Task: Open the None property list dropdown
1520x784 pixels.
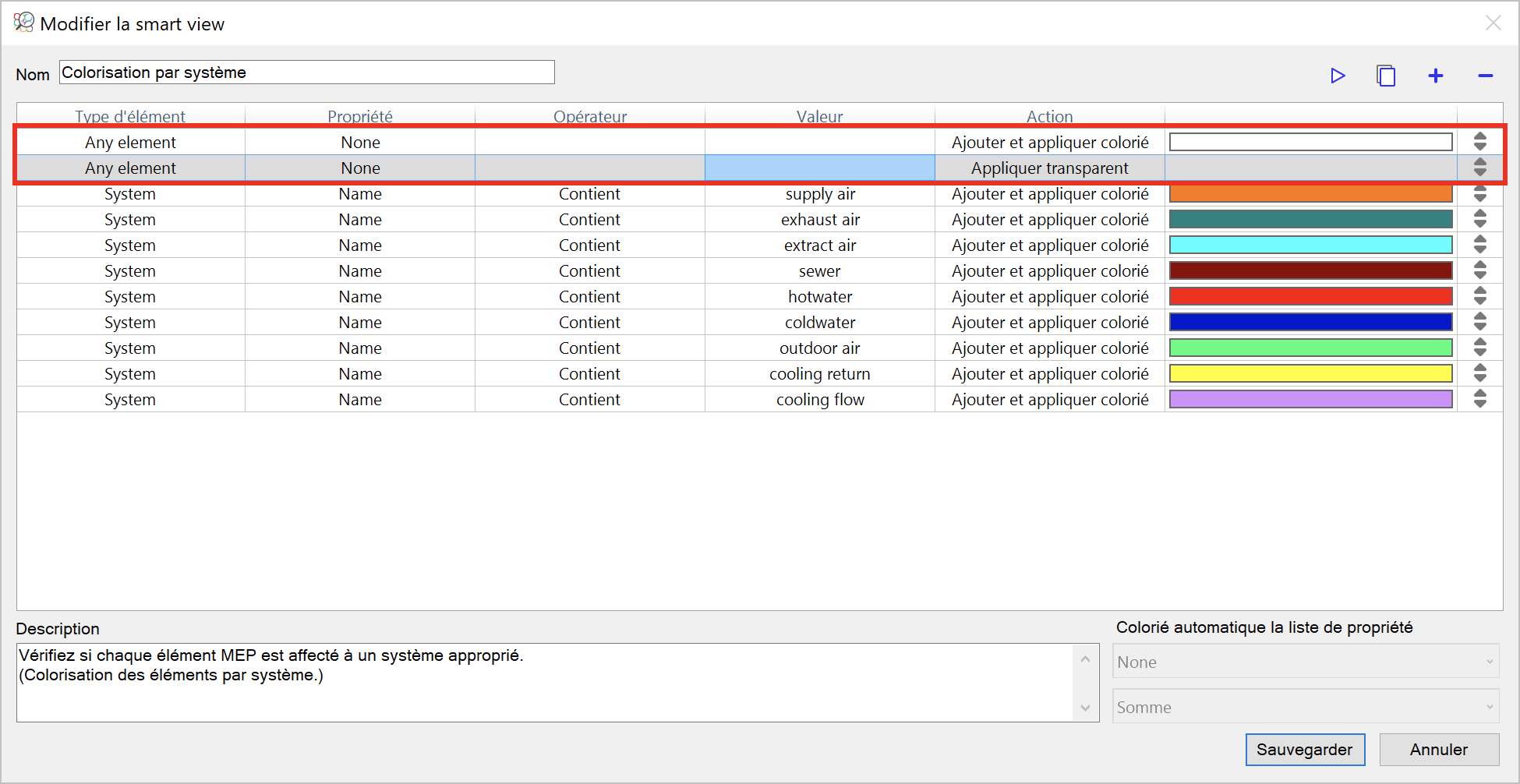Action: [x=1306, y=662]
